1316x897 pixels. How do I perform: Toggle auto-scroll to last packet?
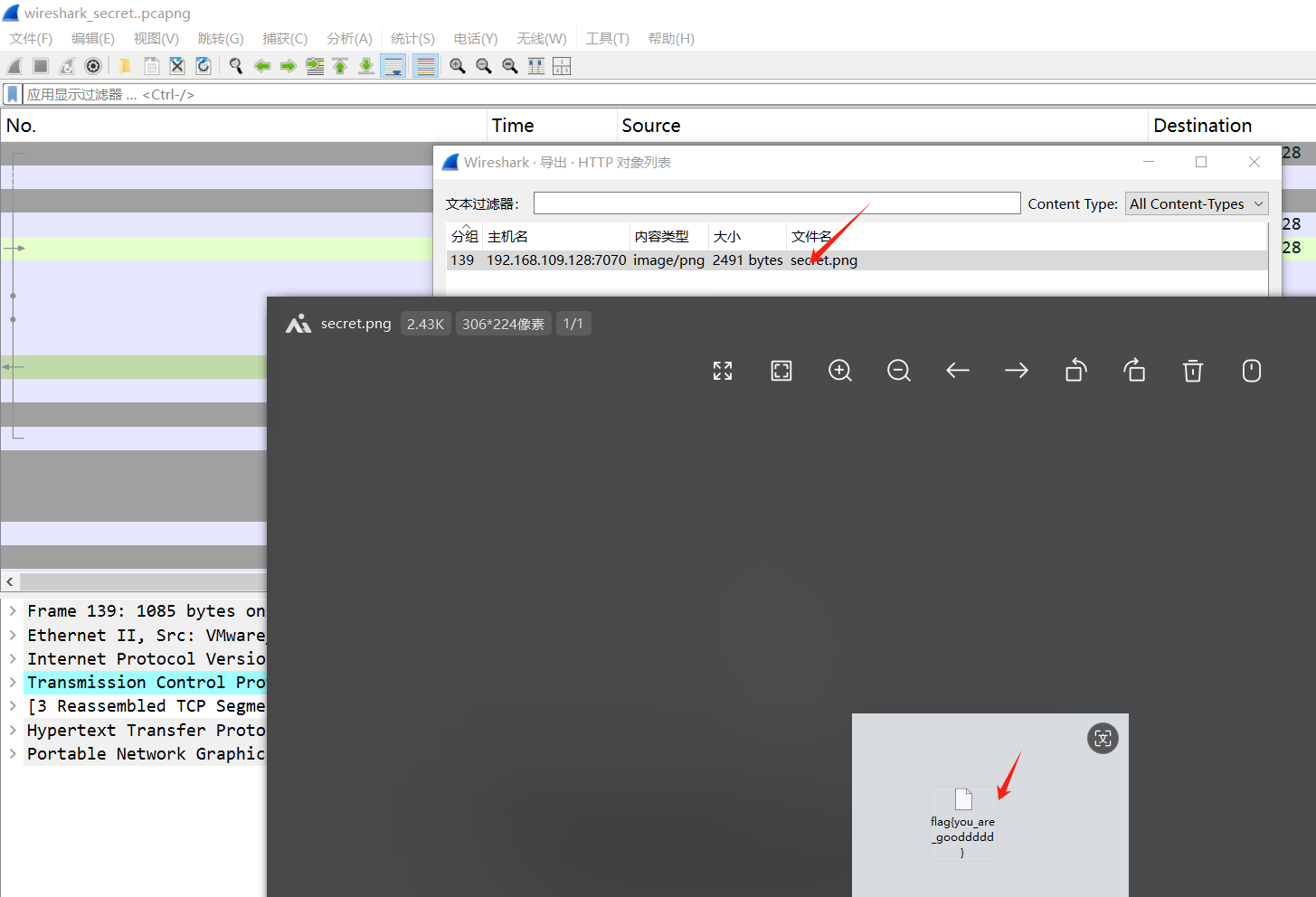coord(393,66)
